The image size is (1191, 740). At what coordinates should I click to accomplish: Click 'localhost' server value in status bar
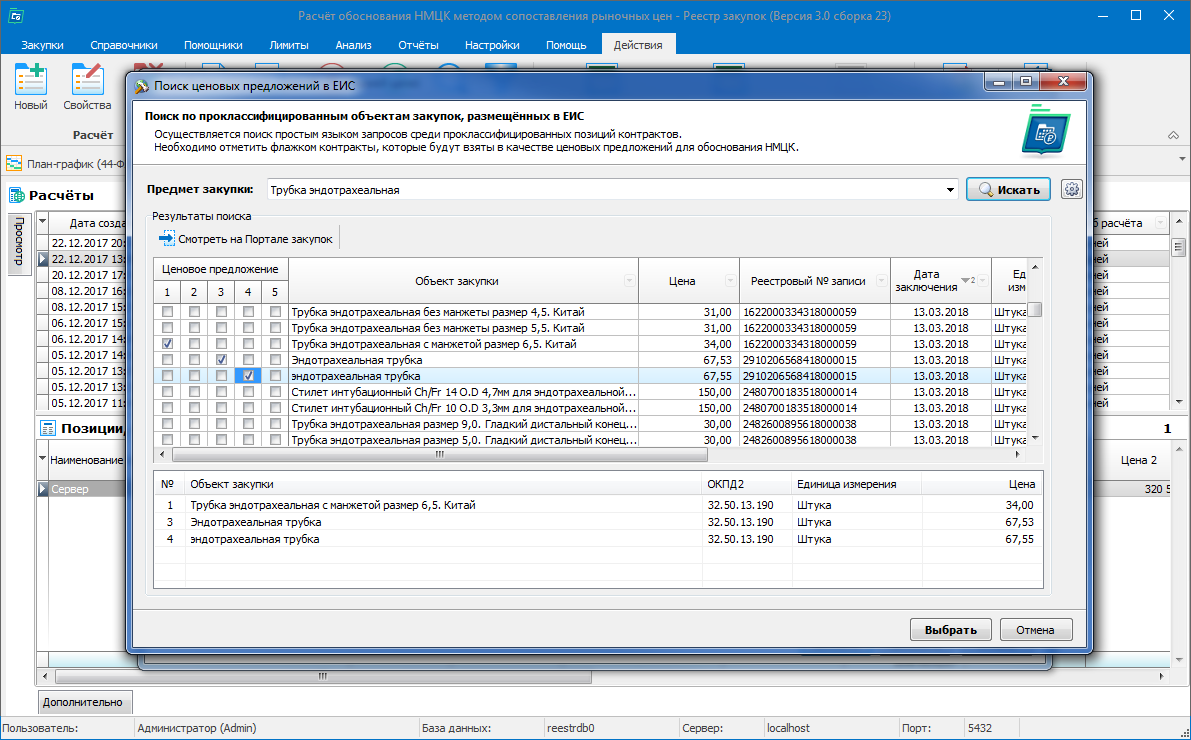click(788, 728)
